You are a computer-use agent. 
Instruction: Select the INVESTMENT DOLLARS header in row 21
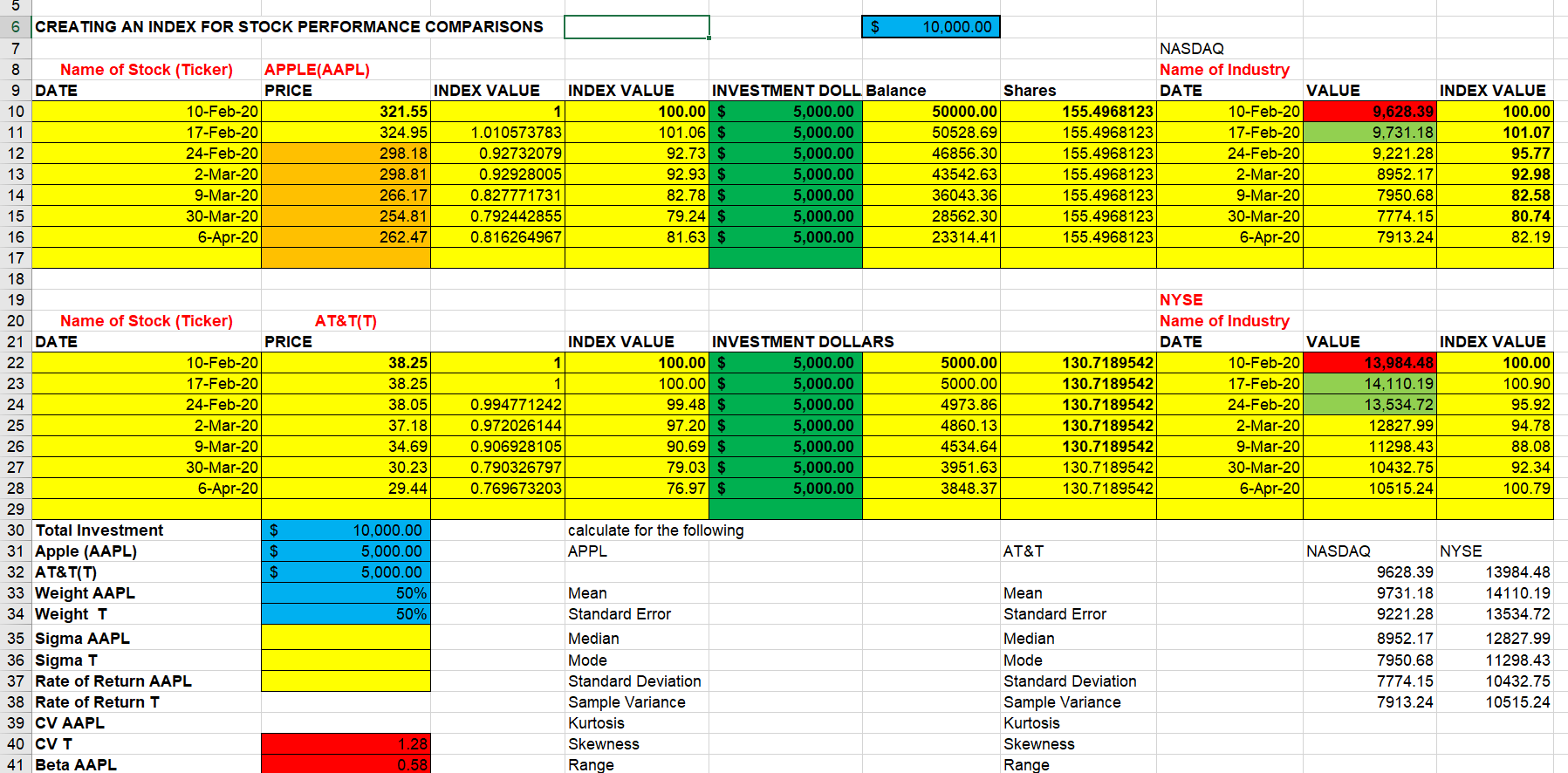pos(803,342)
